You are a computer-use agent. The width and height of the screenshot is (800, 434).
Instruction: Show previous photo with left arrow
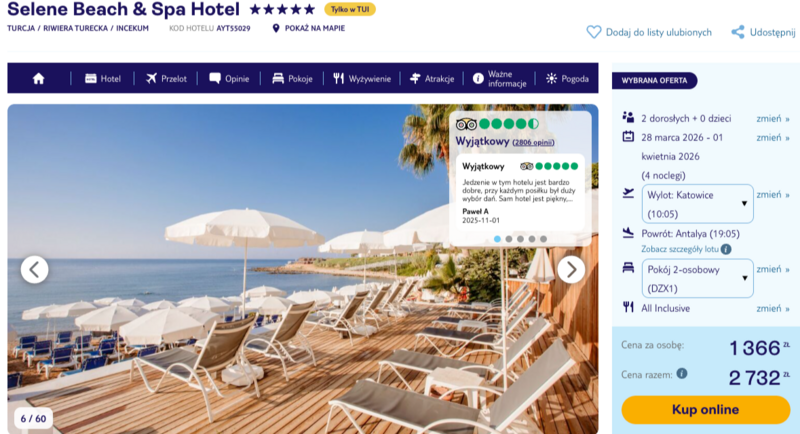[35, 269]
